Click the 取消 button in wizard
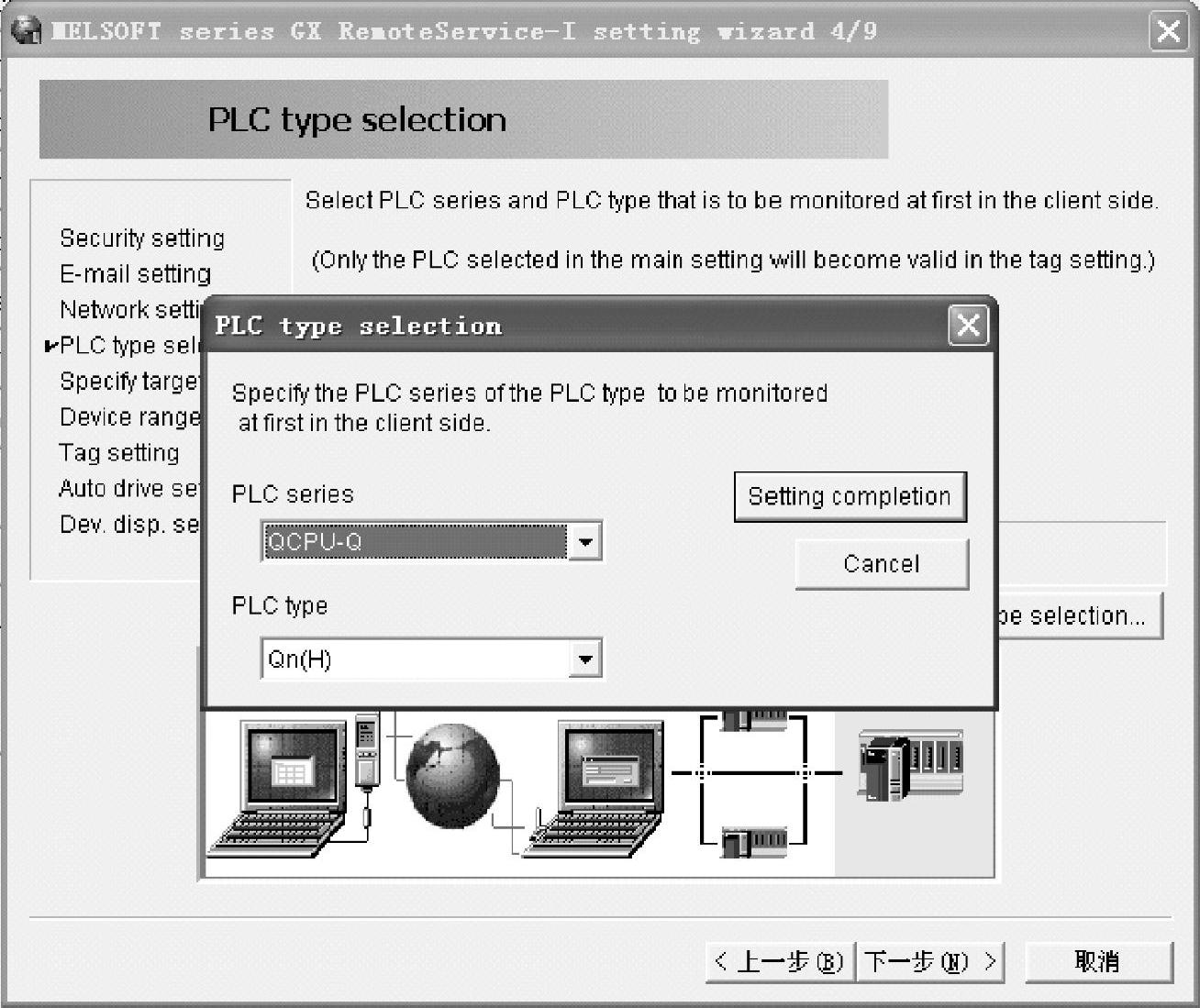Image resolution: width=1200 pixels, height=1008 pixels. pyautogui.click(x=1098, y=961)
